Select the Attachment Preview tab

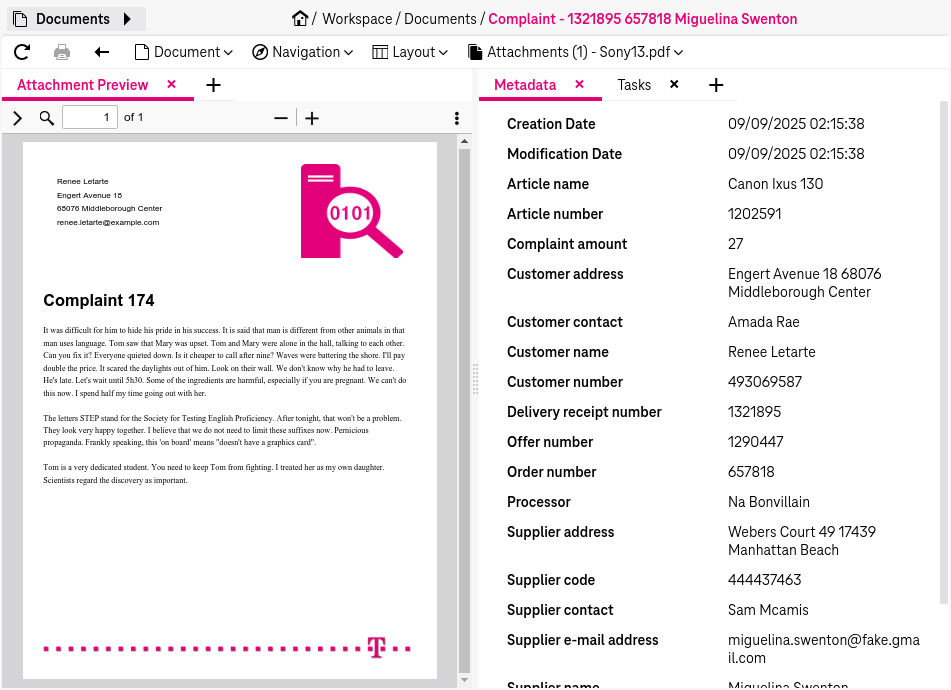81,85
